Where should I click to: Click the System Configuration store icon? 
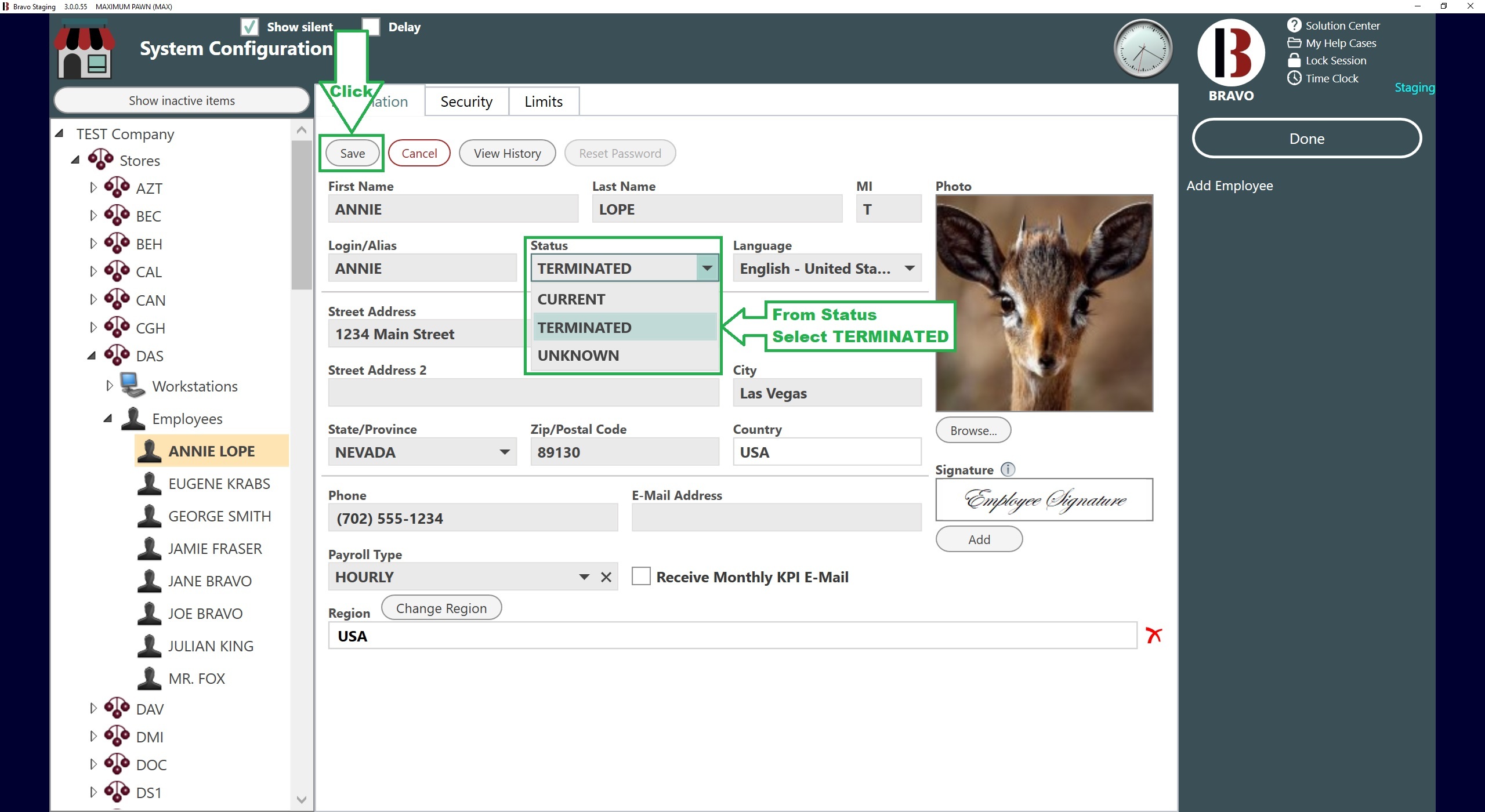coord(84,49)
